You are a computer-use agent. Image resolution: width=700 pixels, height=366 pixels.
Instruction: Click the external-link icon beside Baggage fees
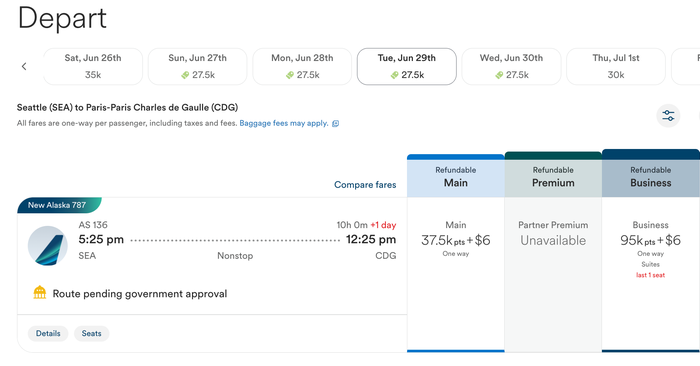[336, 124]
